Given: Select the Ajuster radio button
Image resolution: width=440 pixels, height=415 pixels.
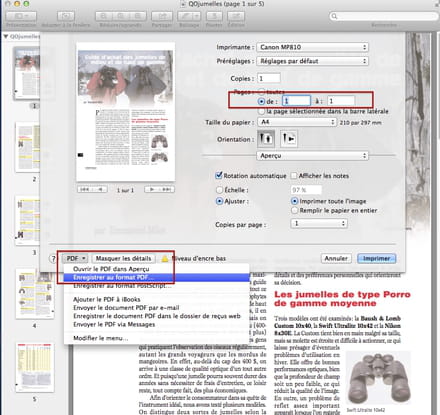Looking at the screenshot, I should click(x=219, y=201).
